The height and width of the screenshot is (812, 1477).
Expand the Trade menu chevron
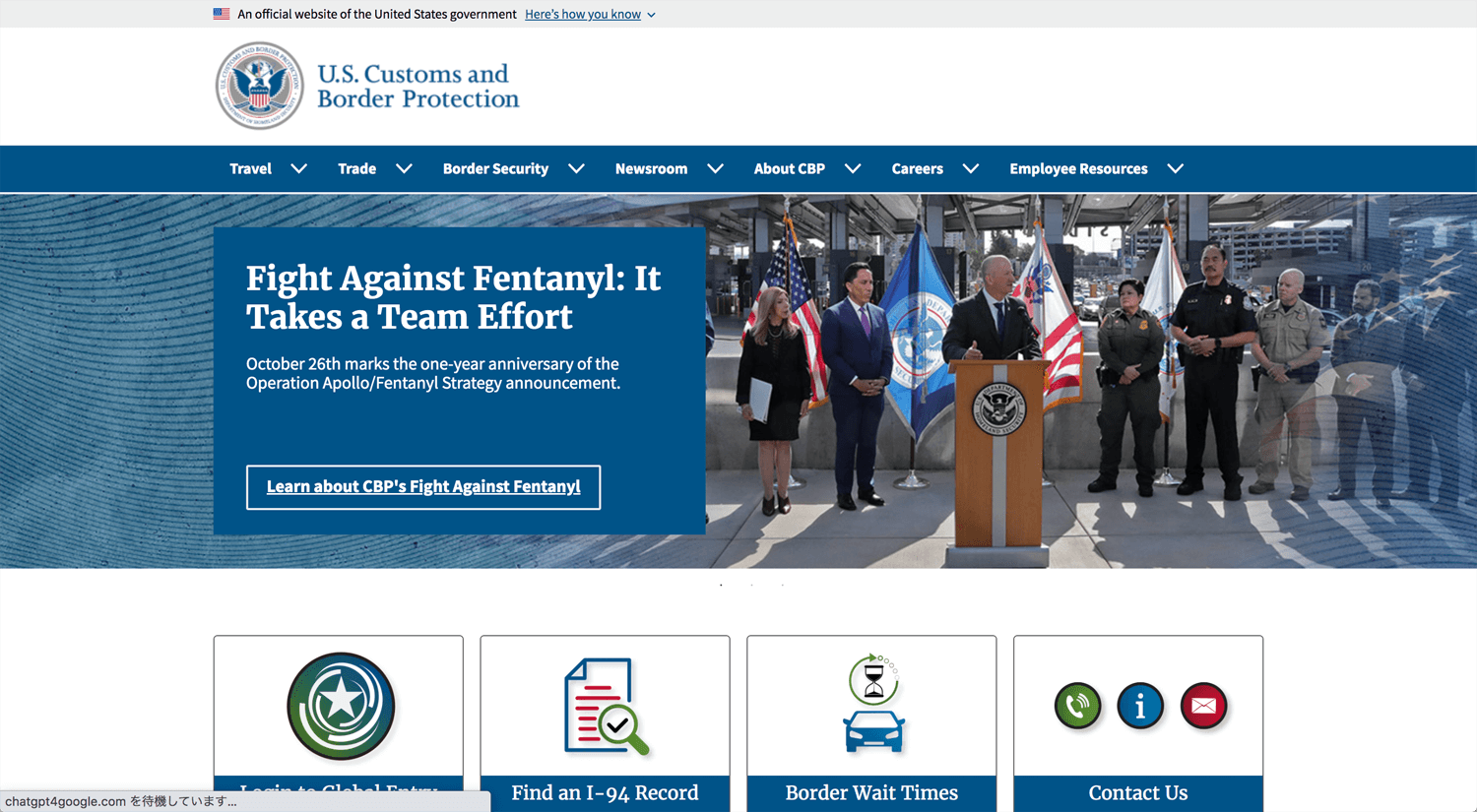tap(404, 169)
